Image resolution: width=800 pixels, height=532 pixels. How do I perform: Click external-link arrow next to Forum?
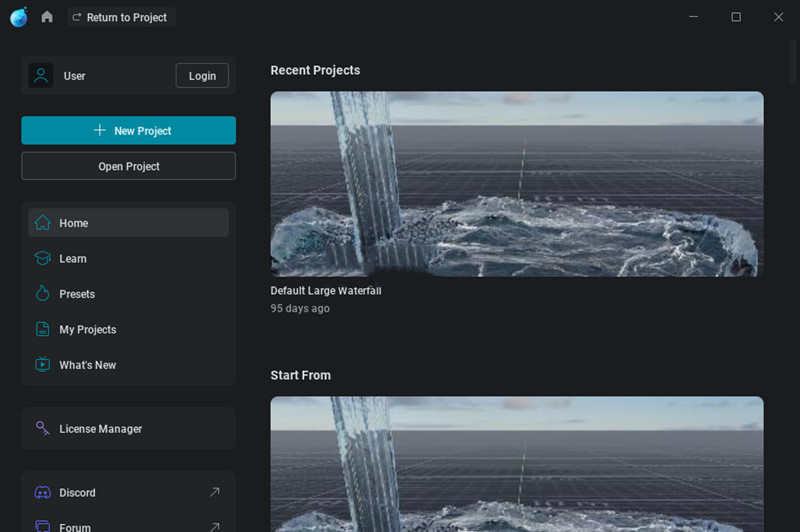215,527
